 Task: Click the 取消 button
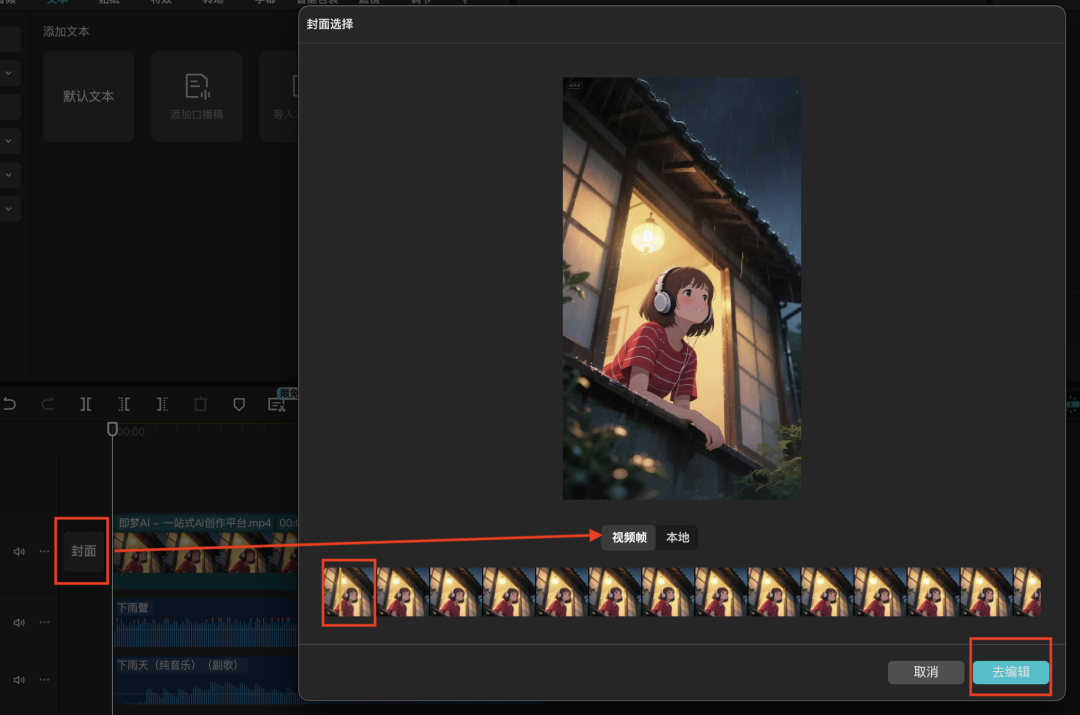click(926, 672)
